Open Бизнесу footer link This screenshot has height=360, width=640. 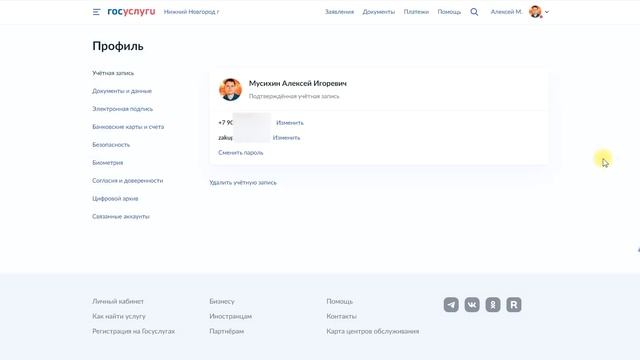pos(222,301)
